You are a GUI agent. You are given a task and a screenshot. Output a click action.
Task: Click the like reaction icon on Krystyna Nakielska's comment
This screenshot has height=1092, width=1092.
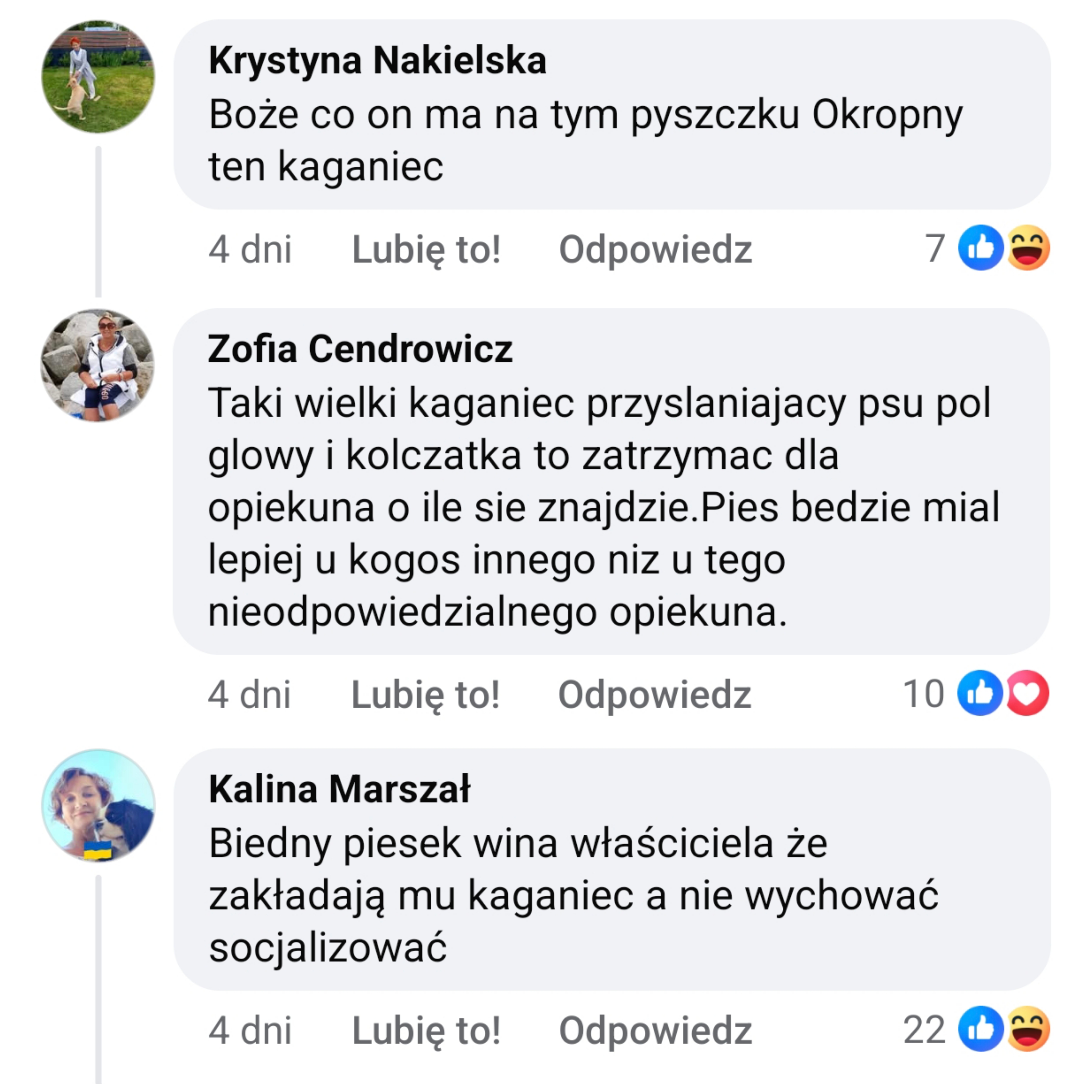(981, 248)
